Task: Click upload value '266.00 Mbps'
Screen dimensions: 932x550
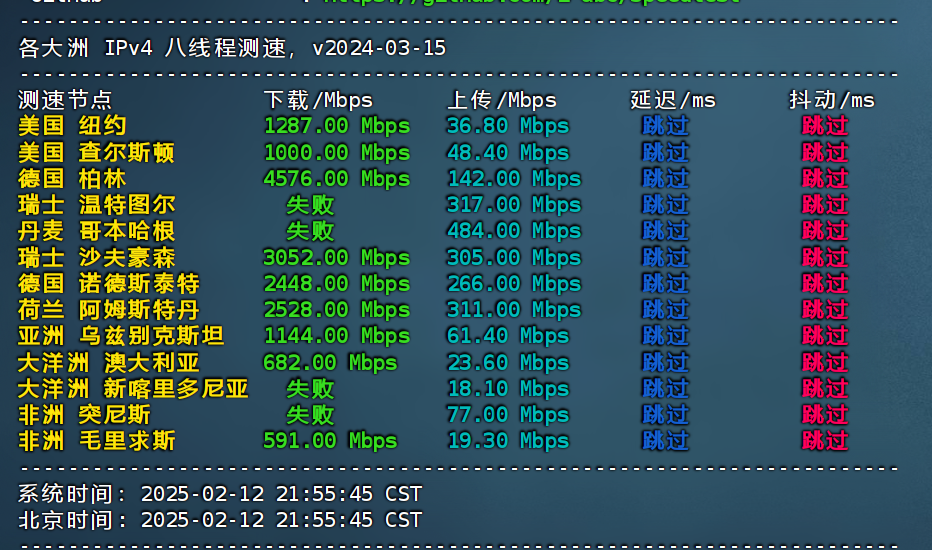Action: point(514,284)
